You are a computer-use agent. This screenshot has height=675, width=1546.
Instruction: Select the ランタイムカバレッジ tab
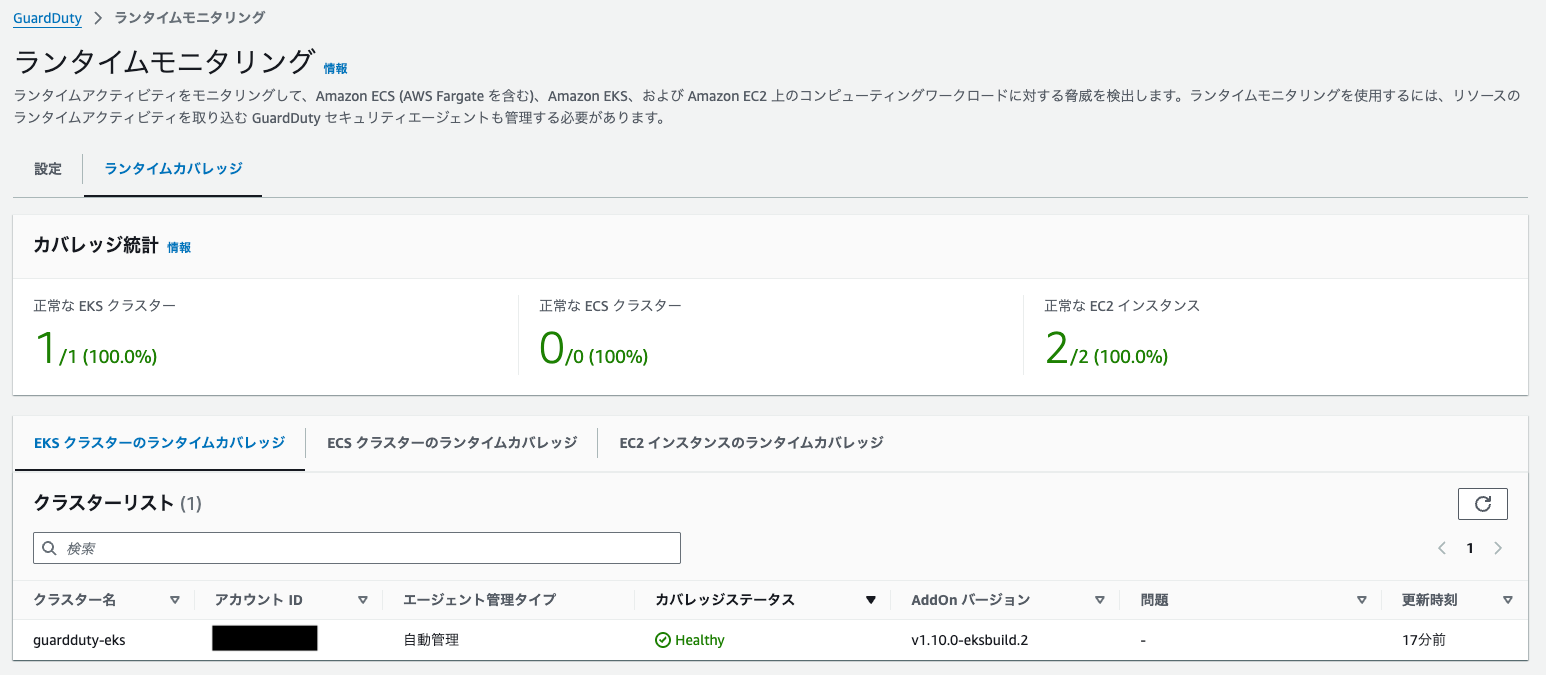coord(173,169)
